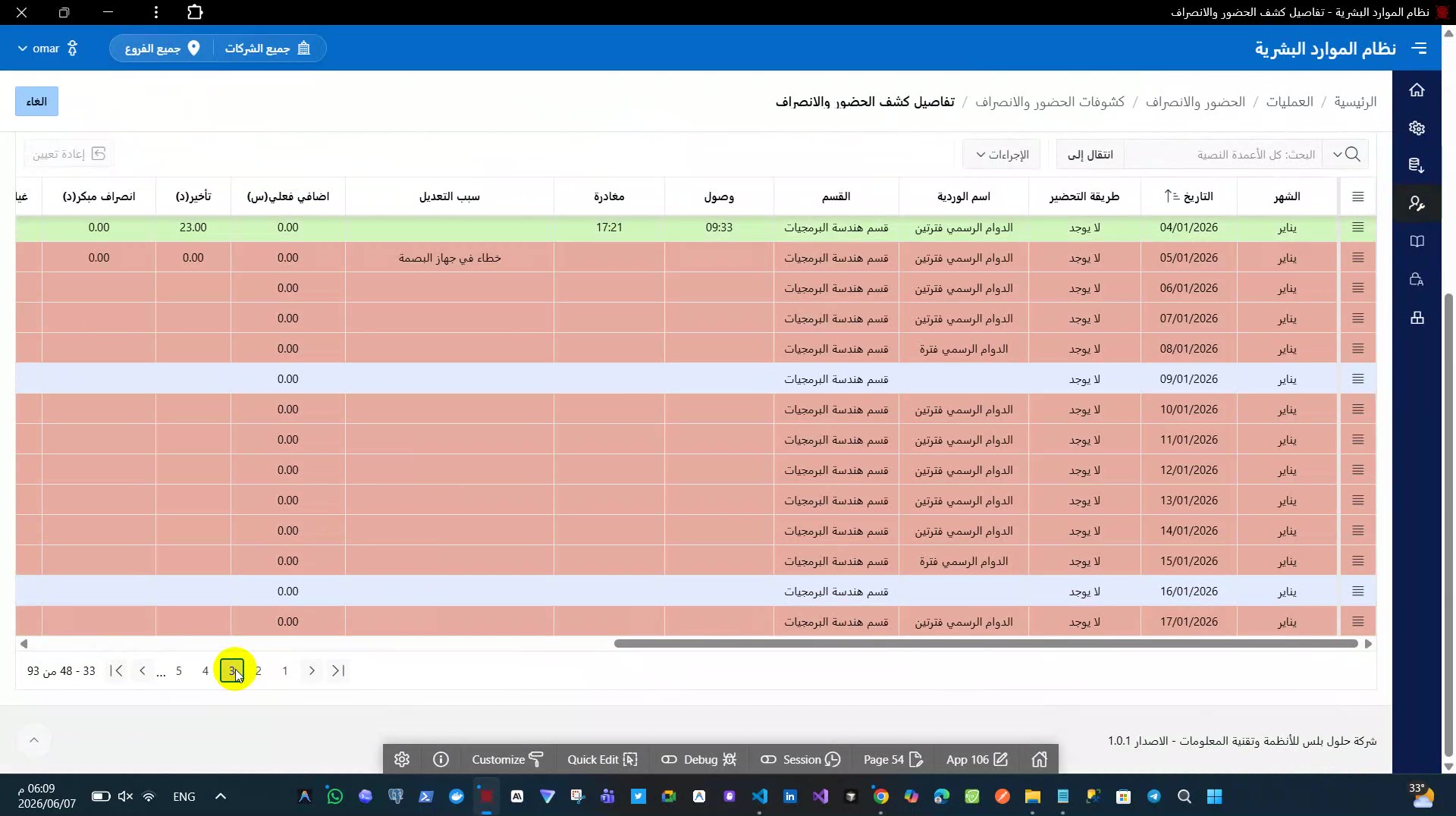Image resolution: width=1456 pixels, height=816 pixels.
Task: Open App 106 in the dev toolbar
Action: pyautogui.click(x=977, y=759)
